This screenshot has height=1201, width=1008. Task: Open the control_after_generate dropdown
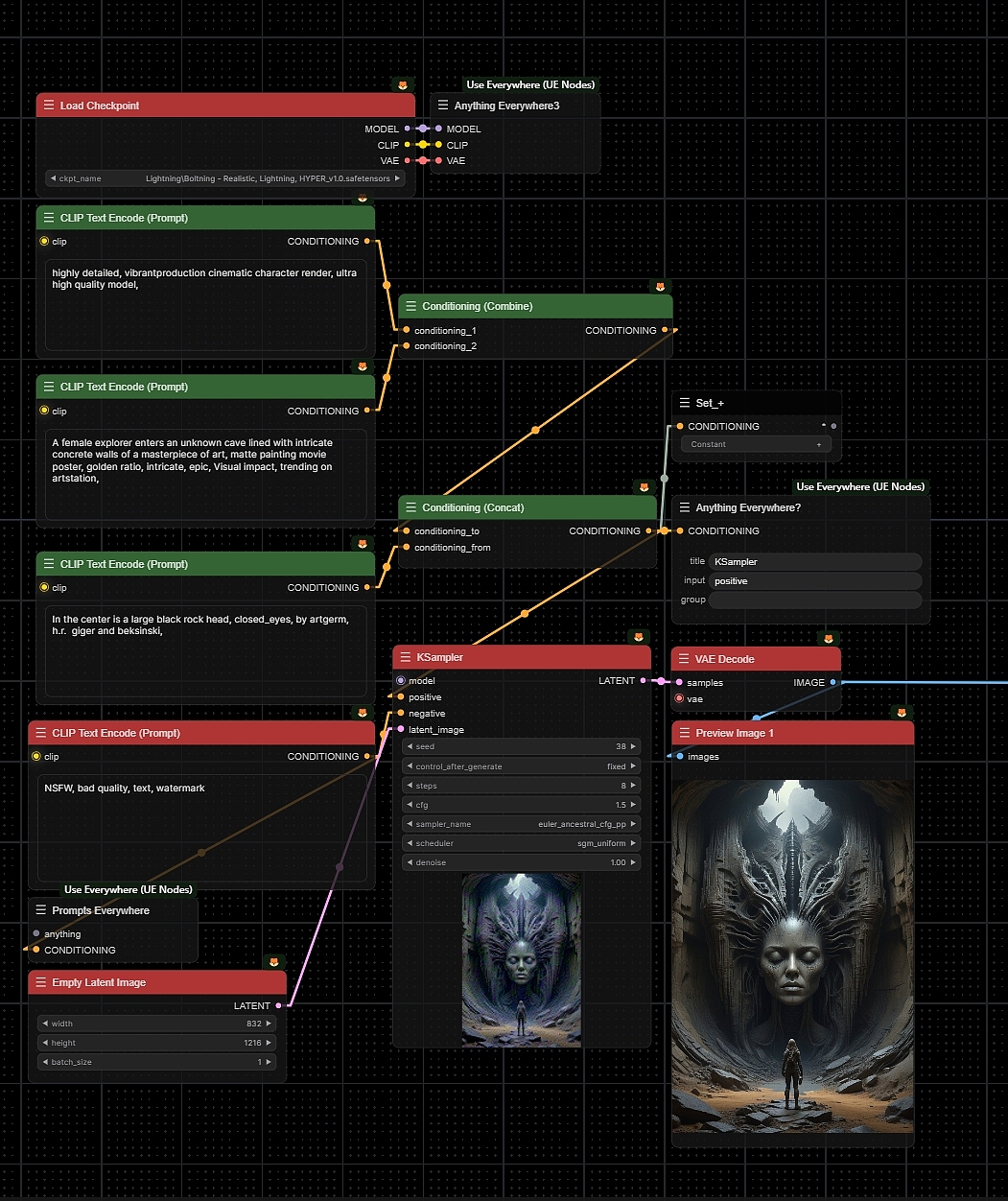pos(522,766)
